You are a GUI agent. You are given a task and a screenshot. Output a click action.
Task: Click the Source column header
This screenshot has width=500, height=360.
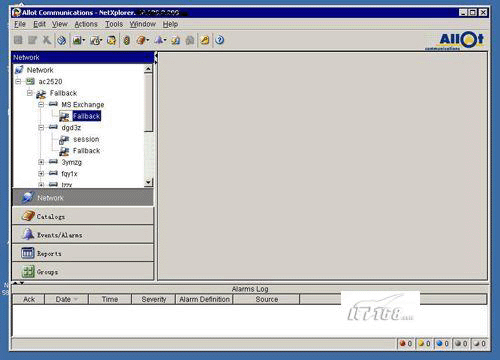click(x=266, y=299)
